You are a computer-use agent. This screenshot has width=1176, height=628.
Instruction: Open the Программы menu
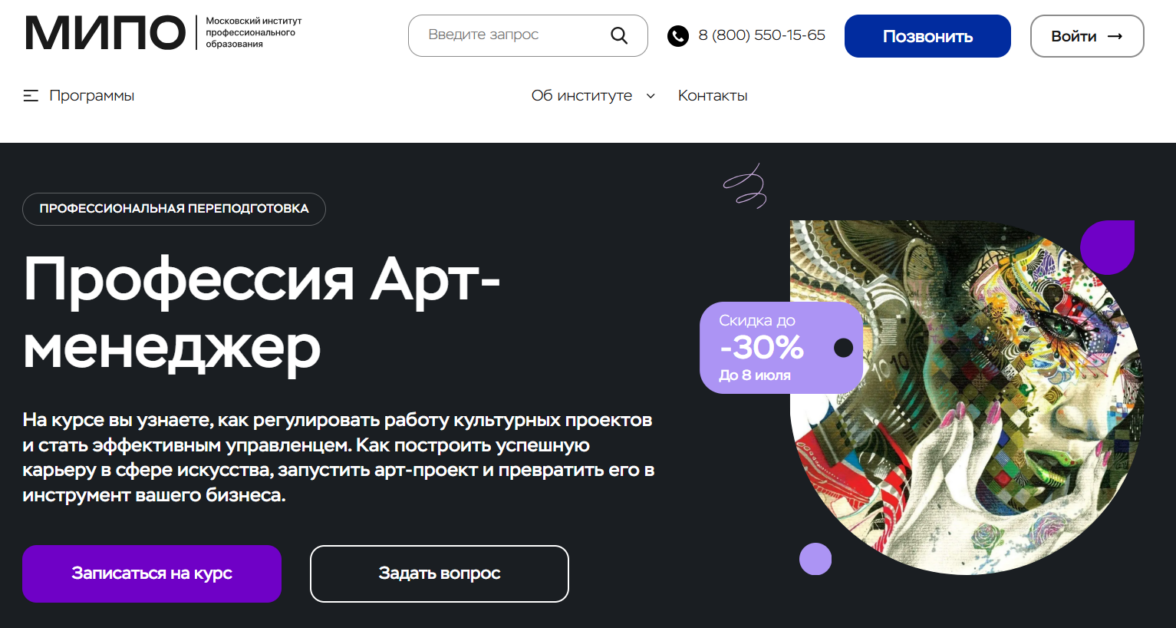click(x=92, y=96)
